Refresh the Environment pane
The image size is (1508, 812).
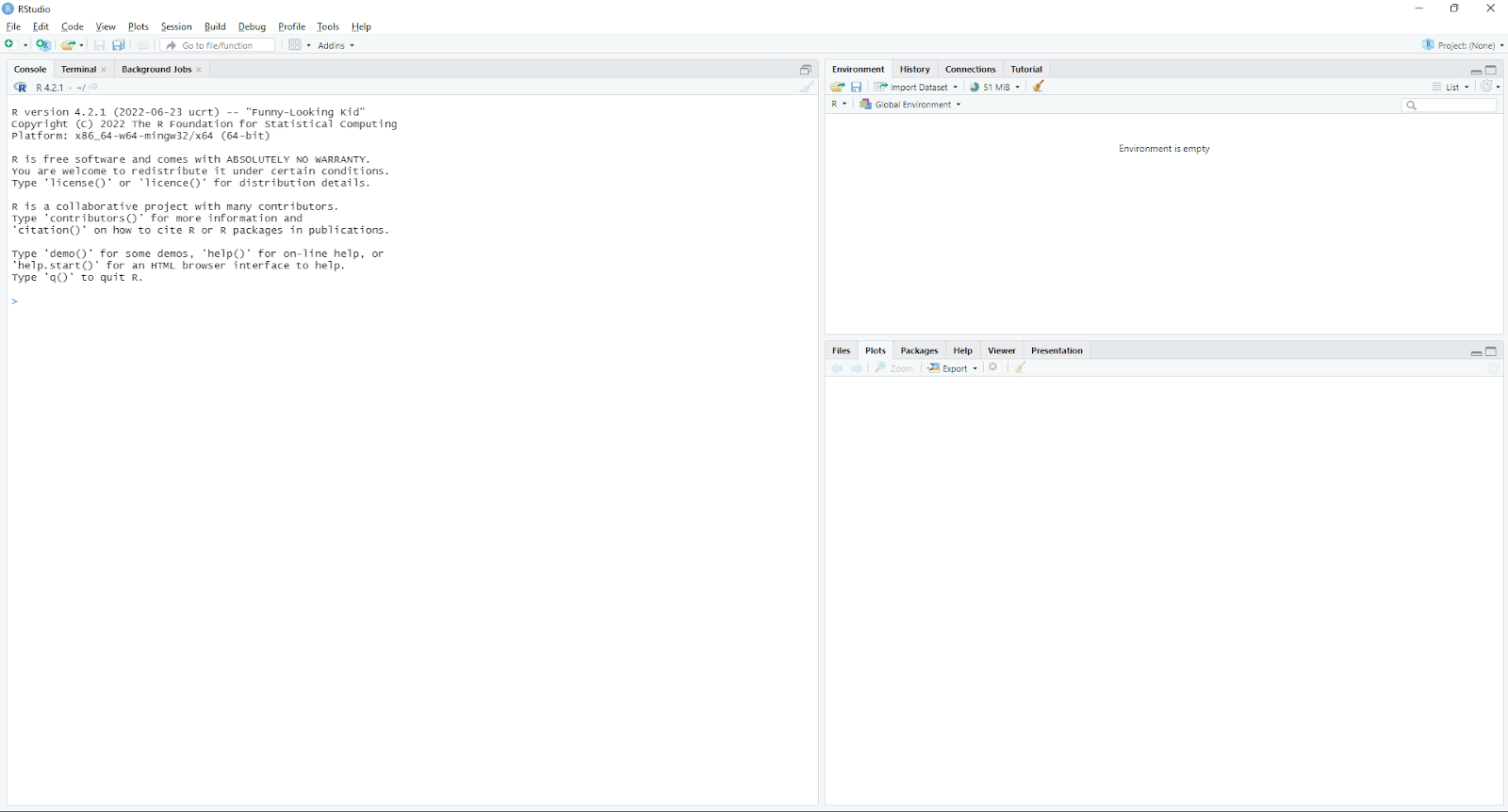click(x=1486, y=87)
